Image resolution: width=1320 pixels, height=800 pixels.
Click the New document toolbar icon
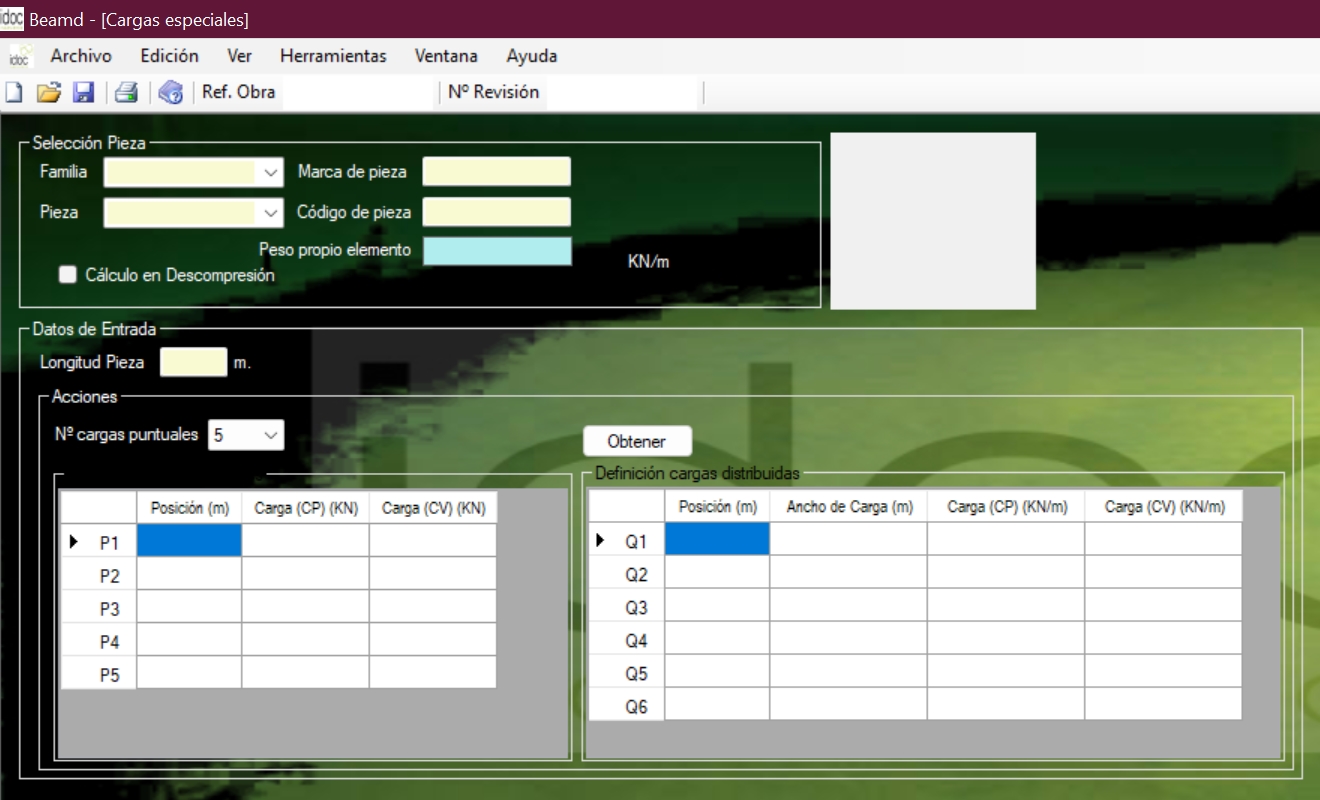(14, 93)
